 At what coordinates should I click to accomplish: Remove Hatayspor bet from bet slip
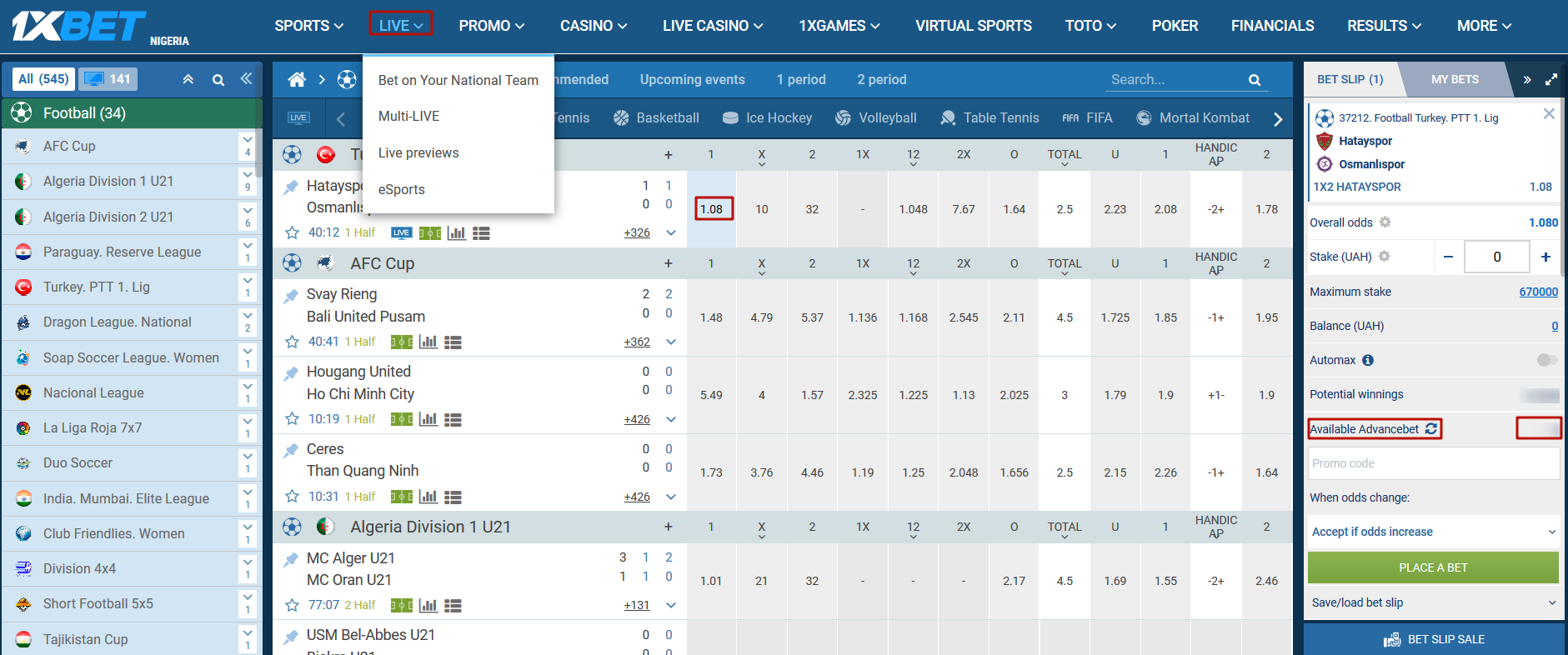1549,113
